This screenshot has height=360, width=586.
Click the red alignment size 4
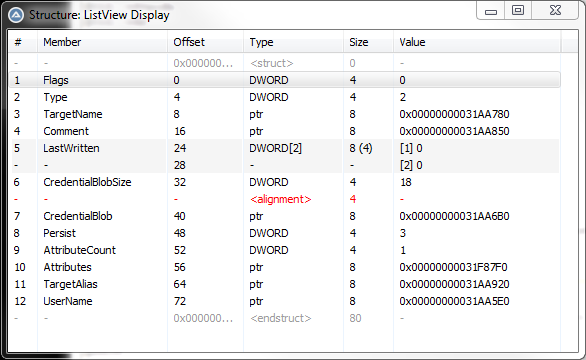pyautogui.click(x=353, y=199)
